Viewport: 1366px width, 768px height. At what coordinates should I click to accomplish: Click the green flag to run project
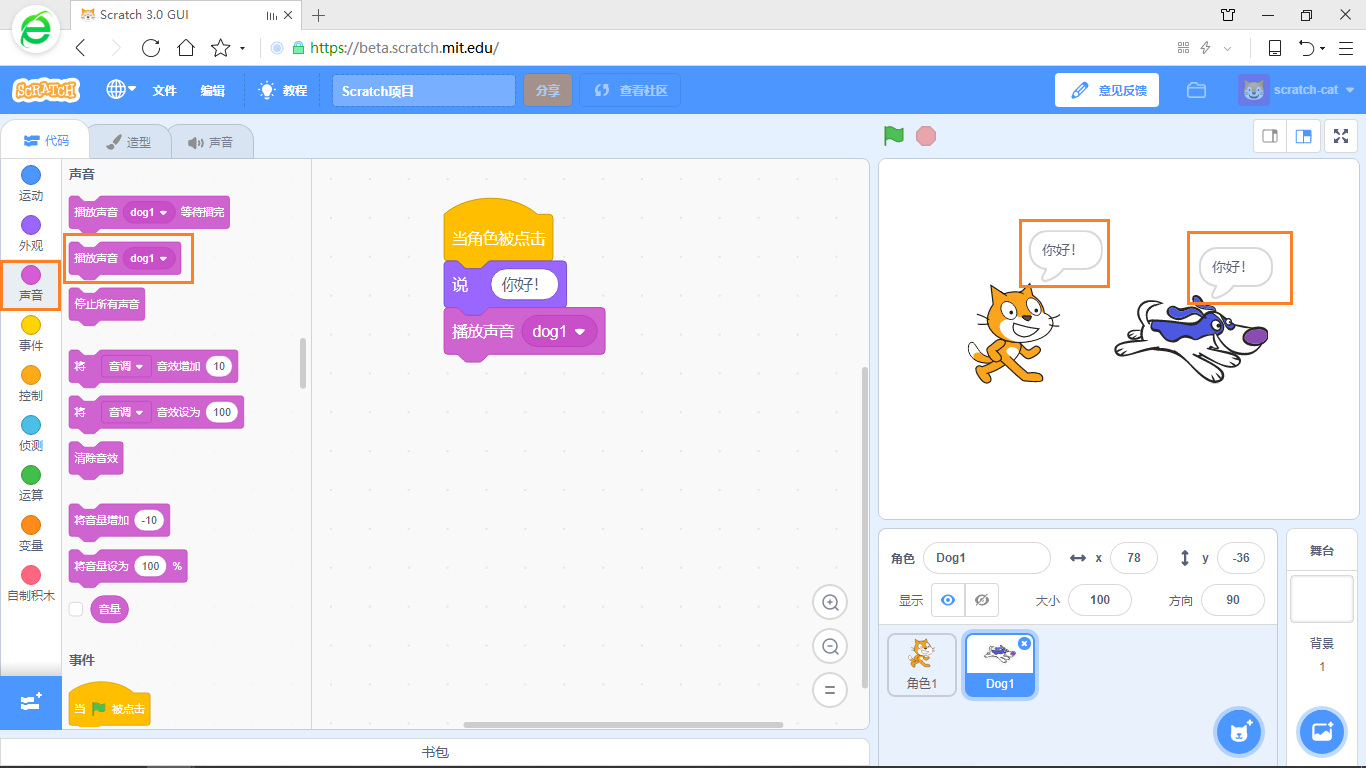pos(894,135)
